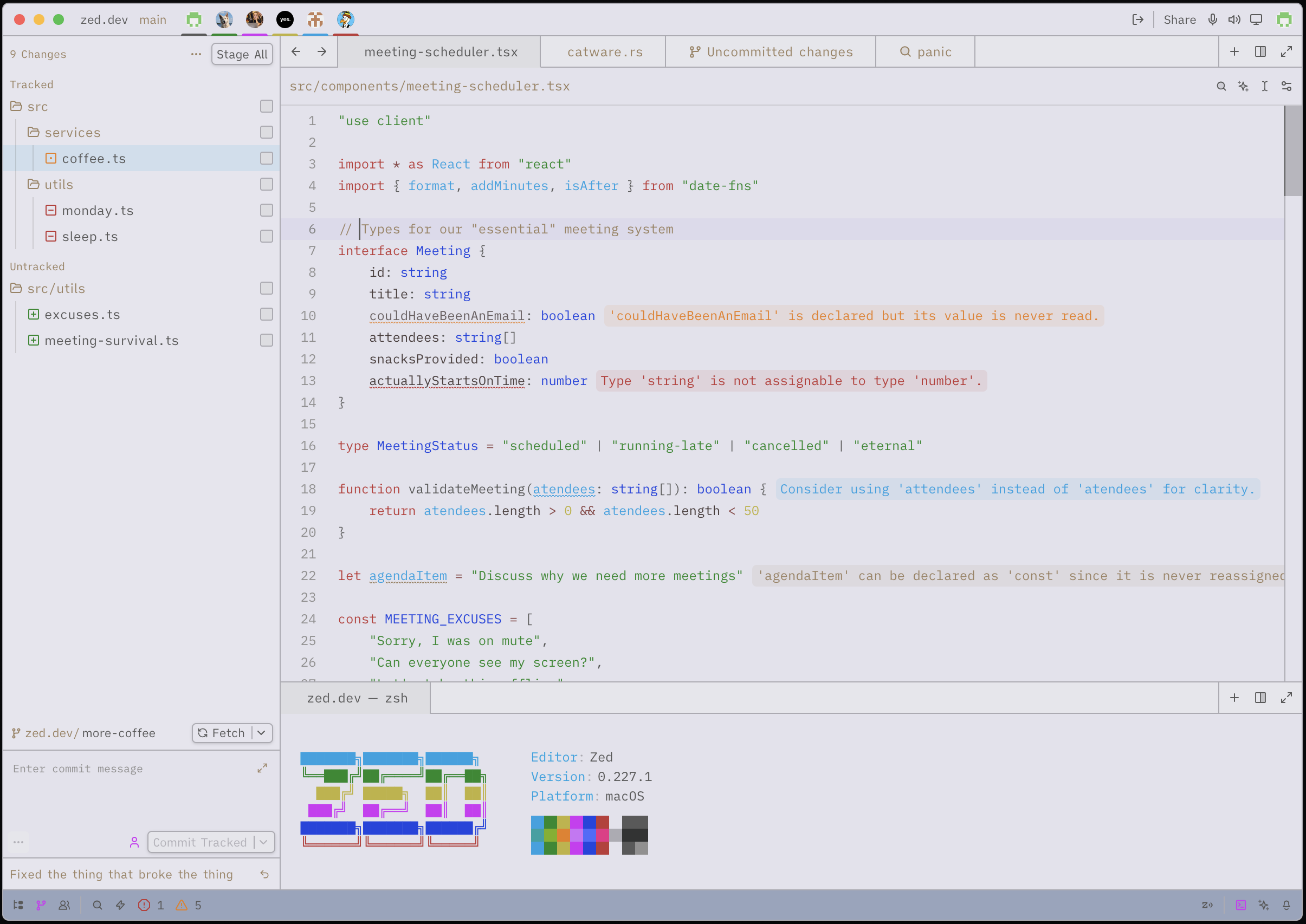Share screen with the monitor icon

[x=1256, y=20]
